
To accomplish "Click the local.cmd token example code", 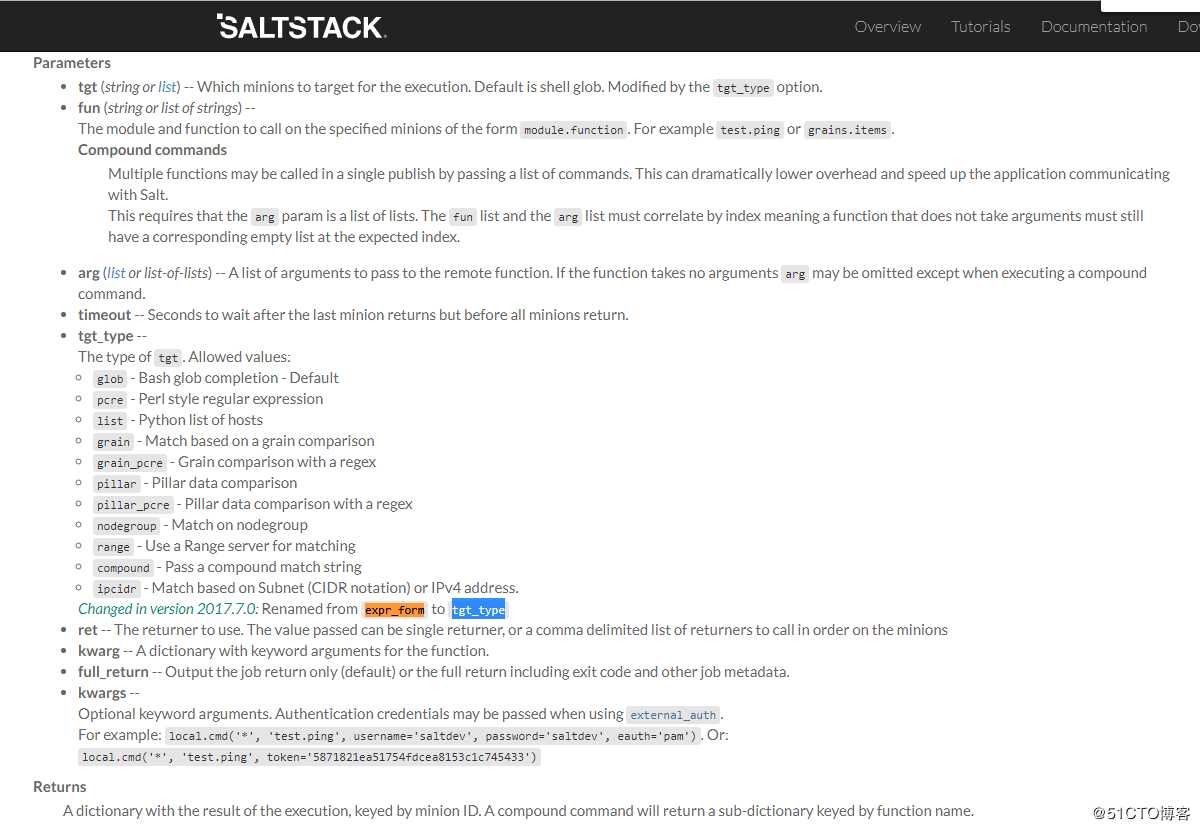I will tap(310, 757).
